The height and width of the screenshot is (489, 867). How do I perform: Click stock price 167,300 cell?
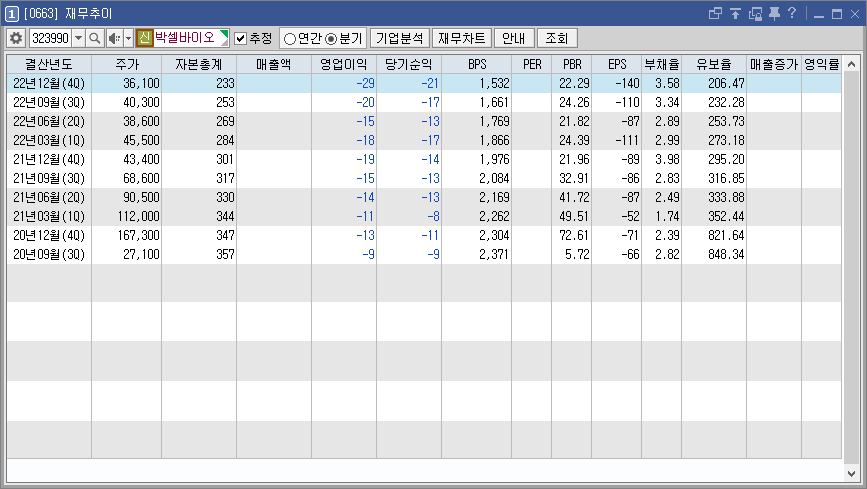127,235
